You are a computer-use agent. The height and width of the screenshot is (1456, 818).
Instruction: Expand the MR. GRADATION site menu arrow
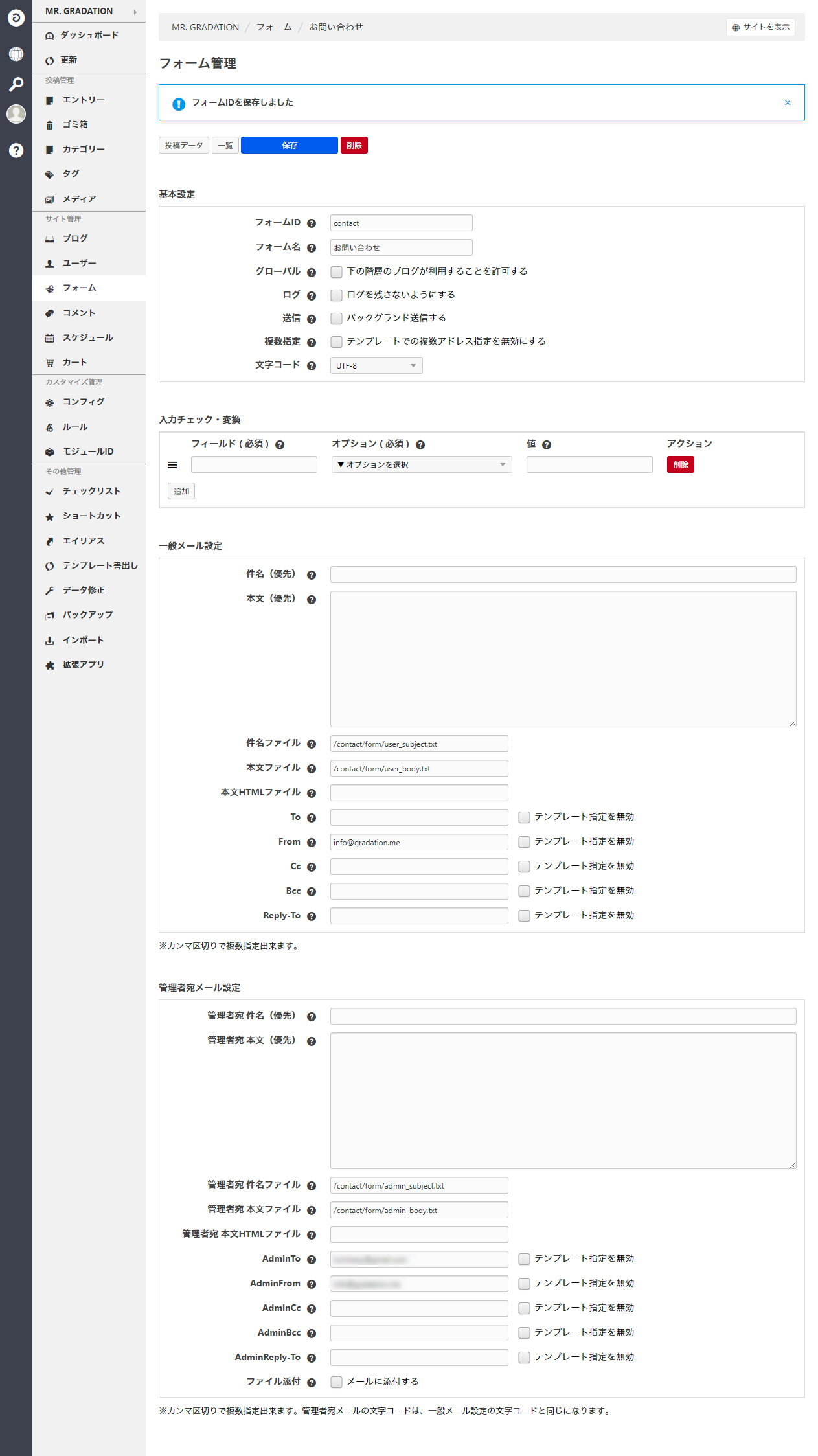click(135, 12)
